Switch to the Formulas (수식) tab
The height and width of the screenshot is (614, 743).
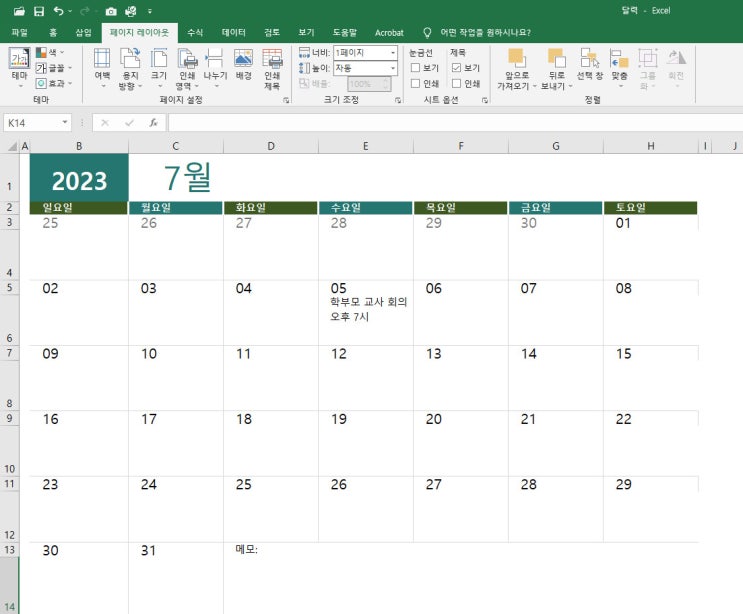coord(195,32)
